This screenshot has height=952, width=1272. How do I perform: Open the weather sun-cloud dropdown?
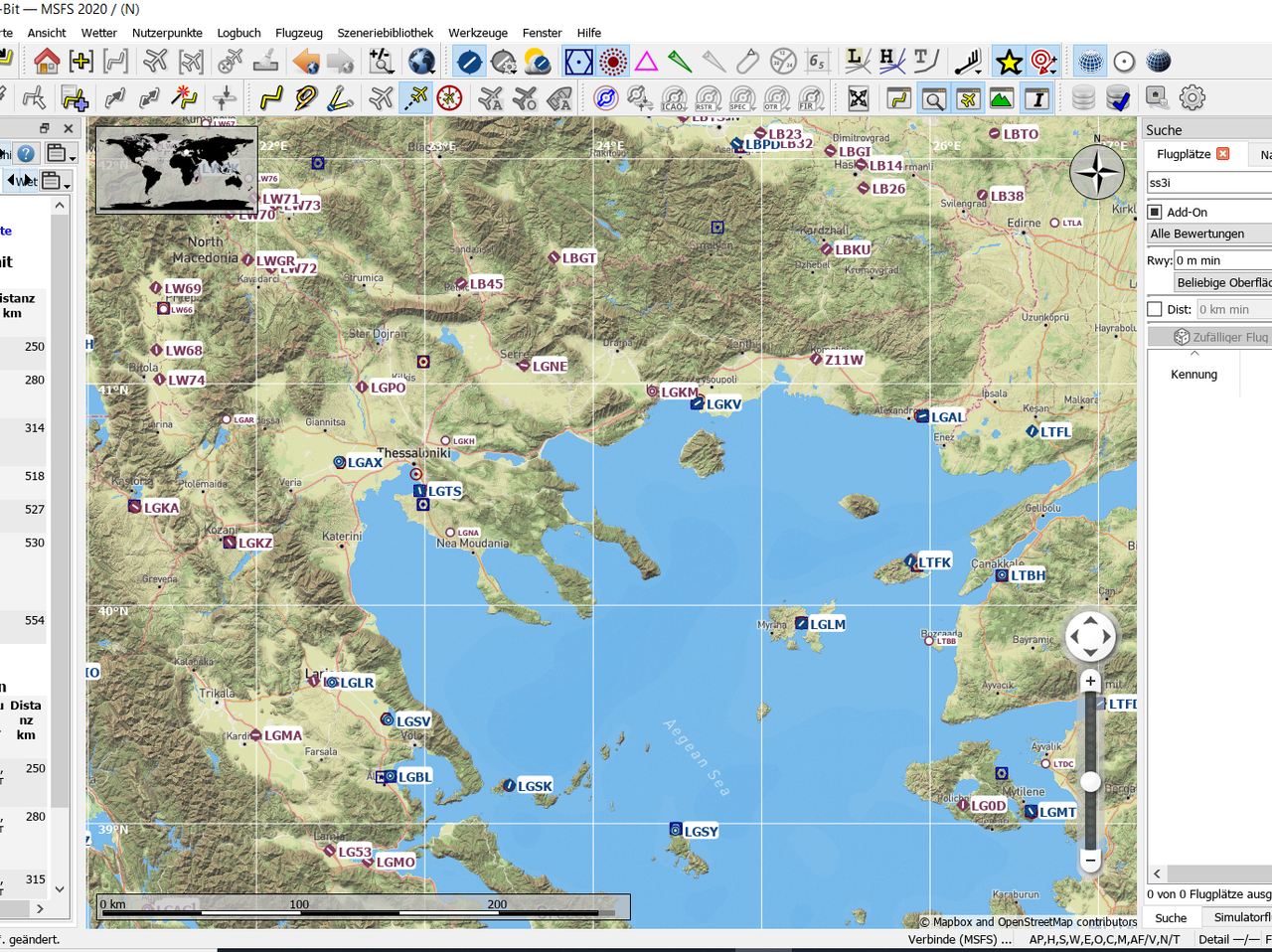538,62
